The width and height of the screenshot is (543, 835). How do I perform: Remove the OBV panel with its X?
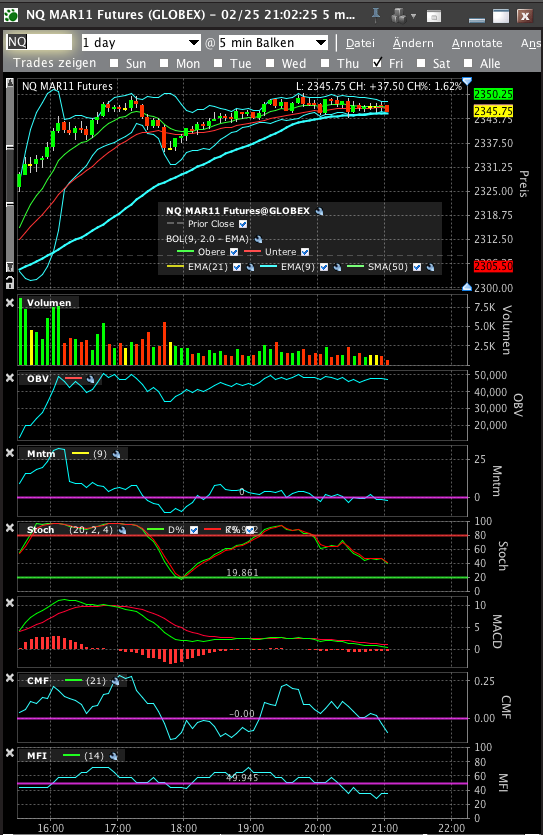point(10,378)
